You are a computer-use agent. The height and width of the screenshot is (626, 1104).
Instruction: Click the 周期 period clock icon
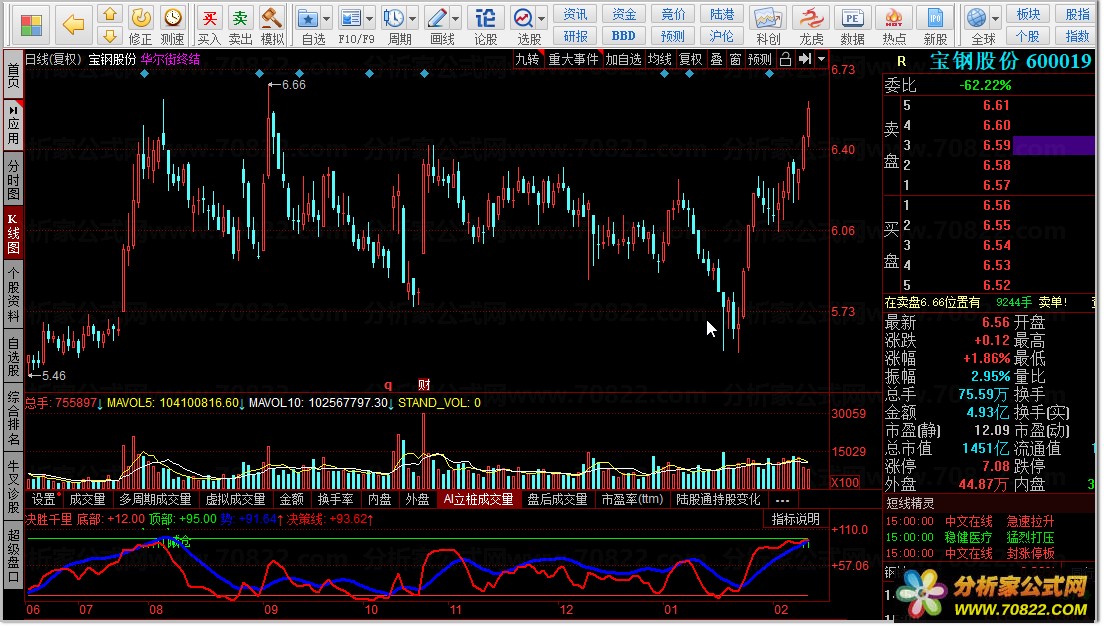[394, 18]
